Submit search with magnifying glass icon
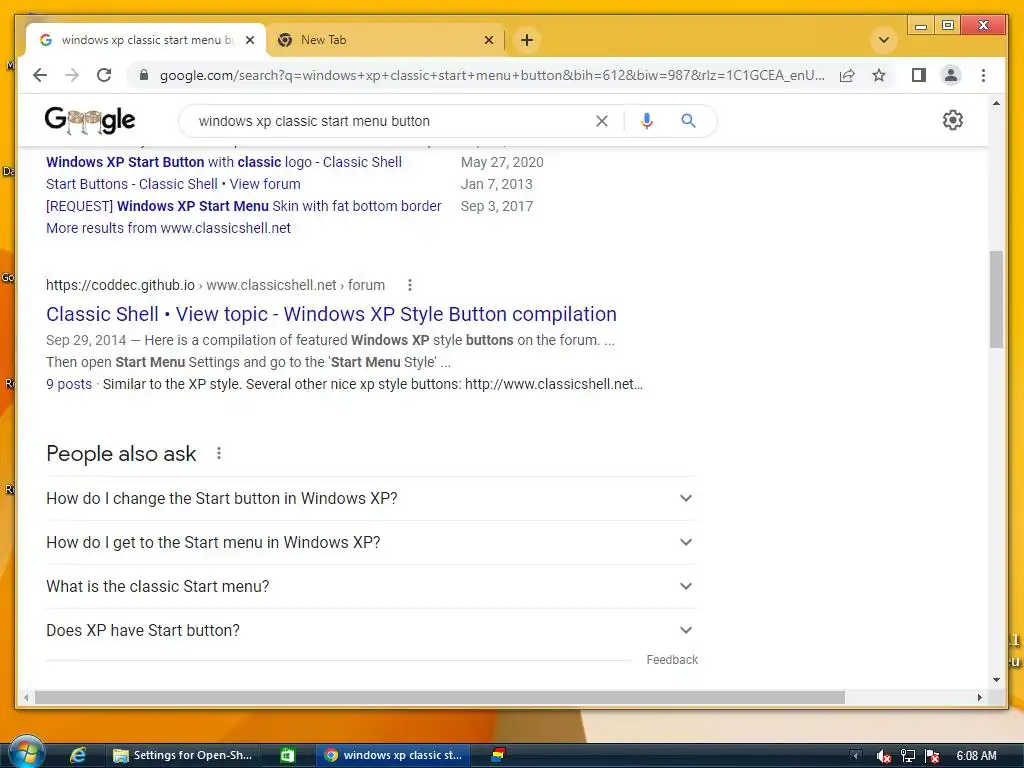The image size is (1024, 768). (x=688, y=121)
